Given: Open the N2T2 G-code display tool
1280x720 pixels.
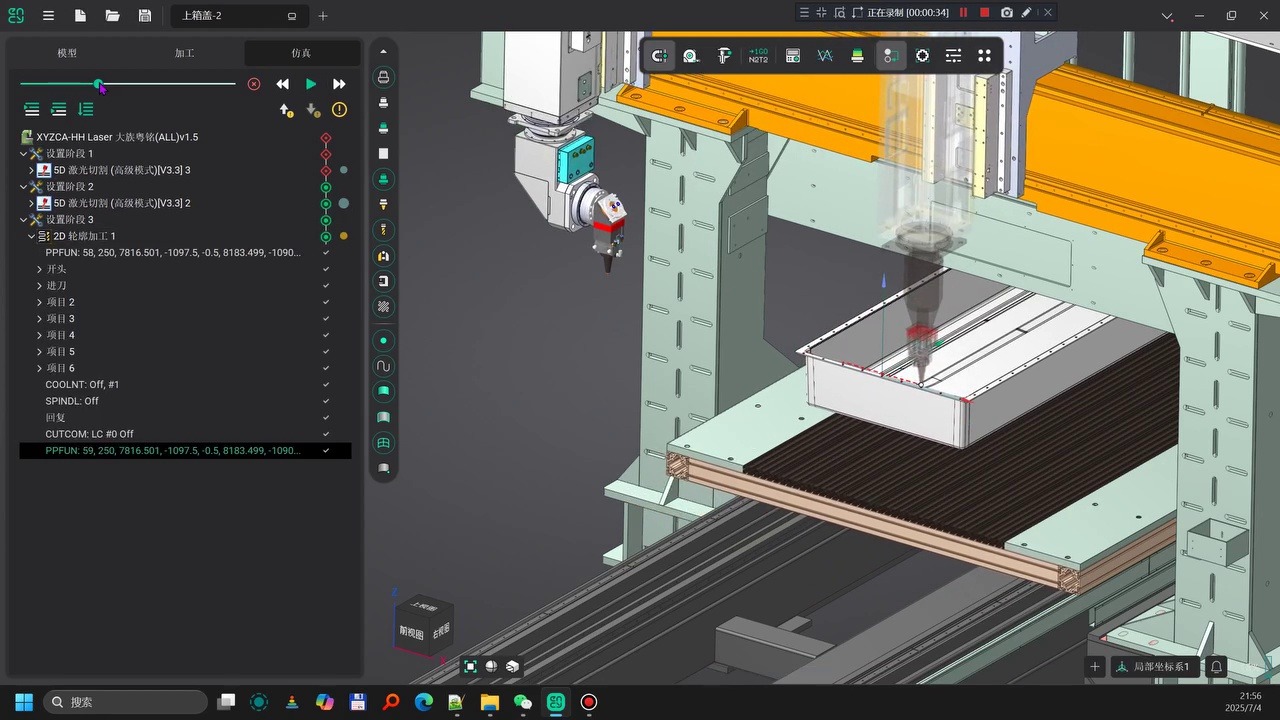Looking at the screenshot, I should 758,56.
